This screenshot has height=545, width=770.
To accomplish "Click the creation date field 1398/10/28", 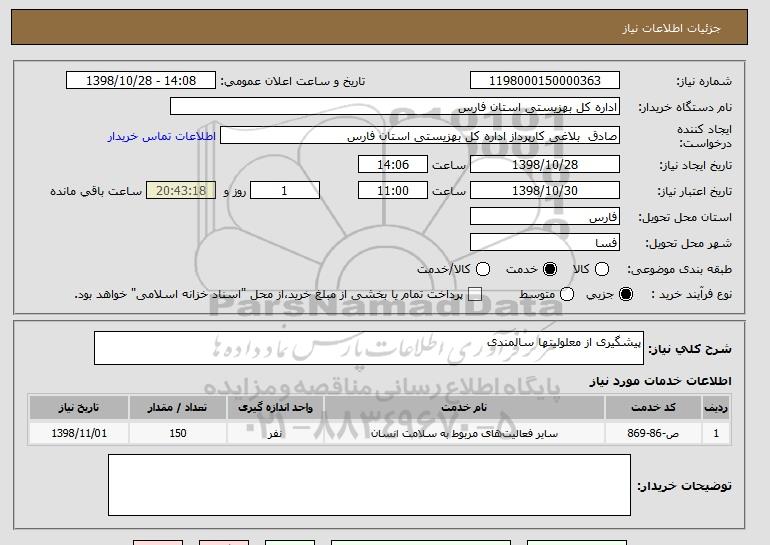I will 545,164.
